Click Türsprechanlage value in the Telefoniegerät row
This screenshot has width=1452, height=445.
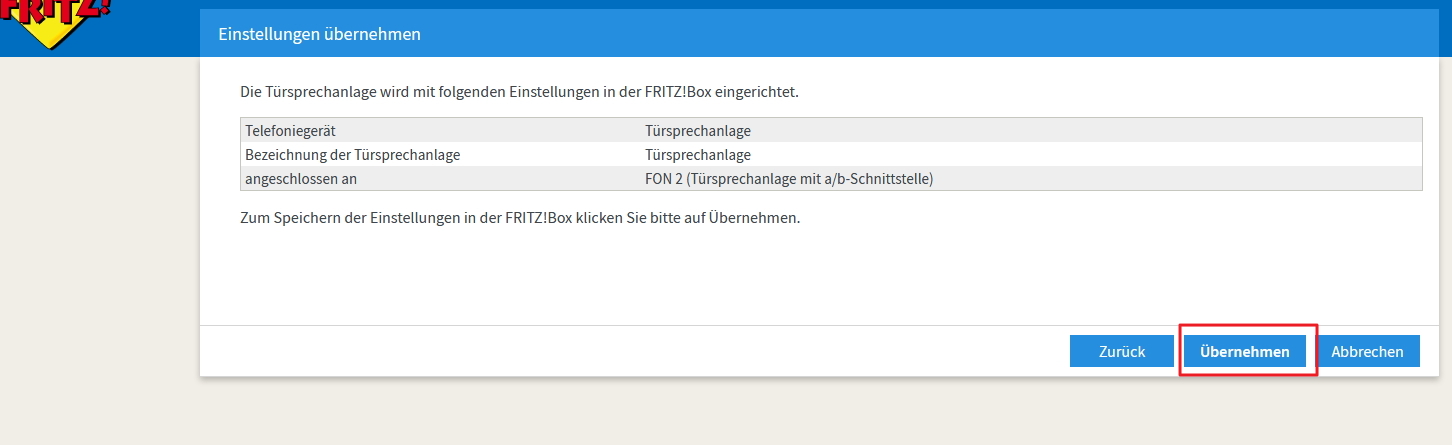698,130
